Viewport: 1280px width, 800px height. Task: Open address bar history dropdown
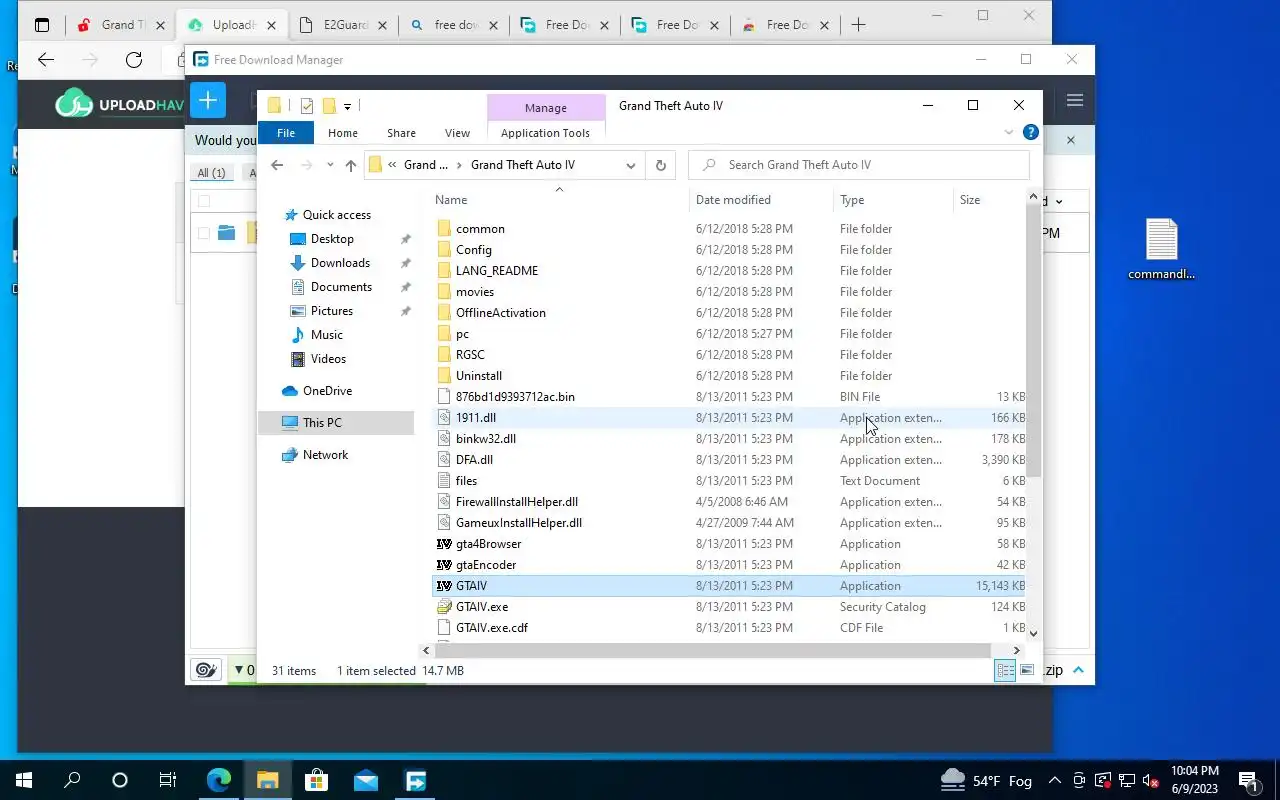tap(631, 165)
